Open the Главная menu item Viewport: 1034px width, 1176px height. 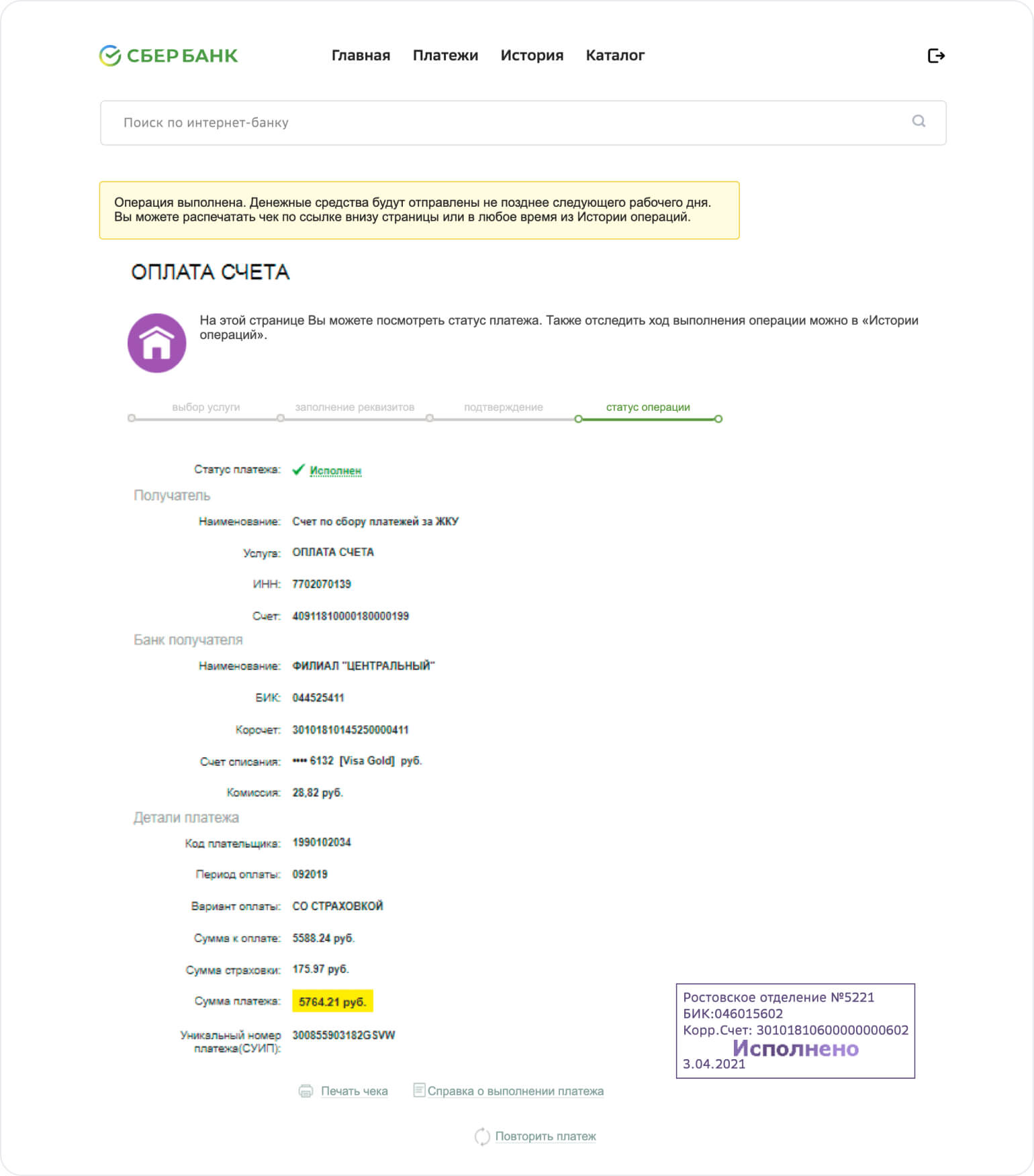click(361, 56)
